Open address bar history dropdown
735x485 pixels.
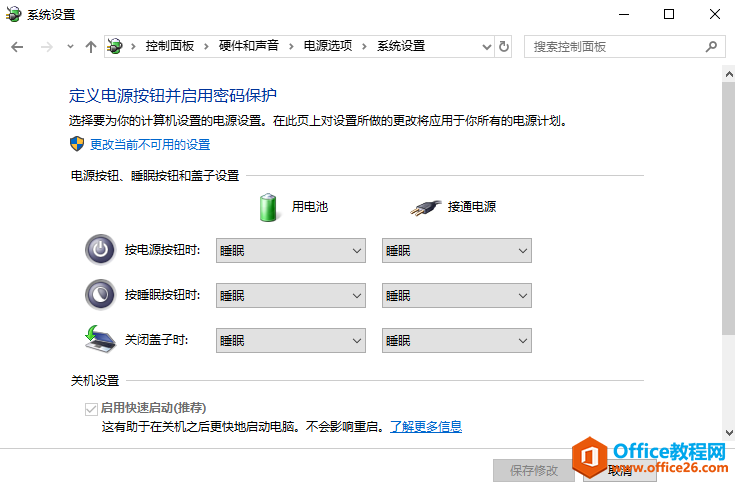(x=487, y=47)
